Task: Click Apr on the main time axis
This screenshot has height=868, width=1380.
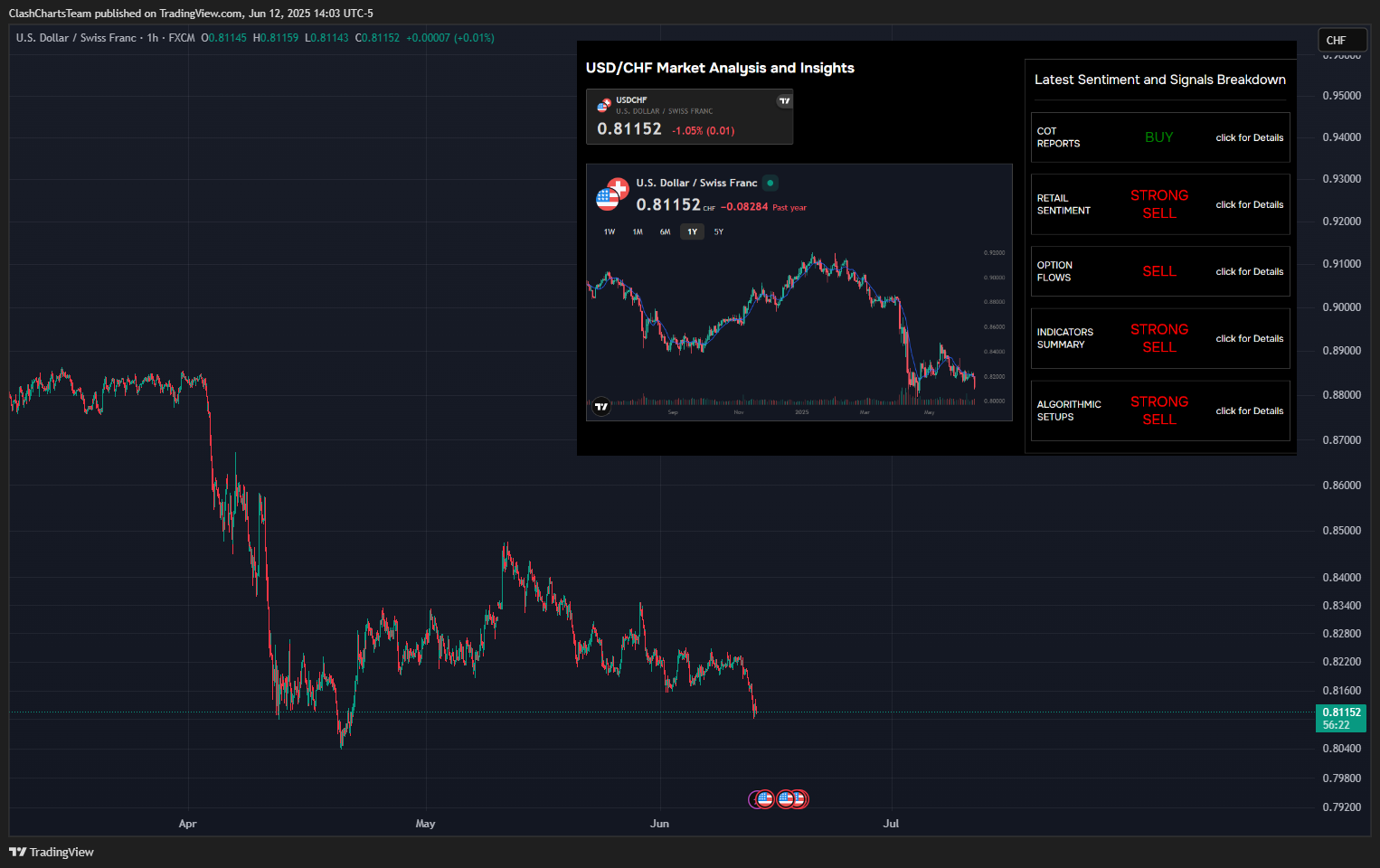Action: point(187,824)
